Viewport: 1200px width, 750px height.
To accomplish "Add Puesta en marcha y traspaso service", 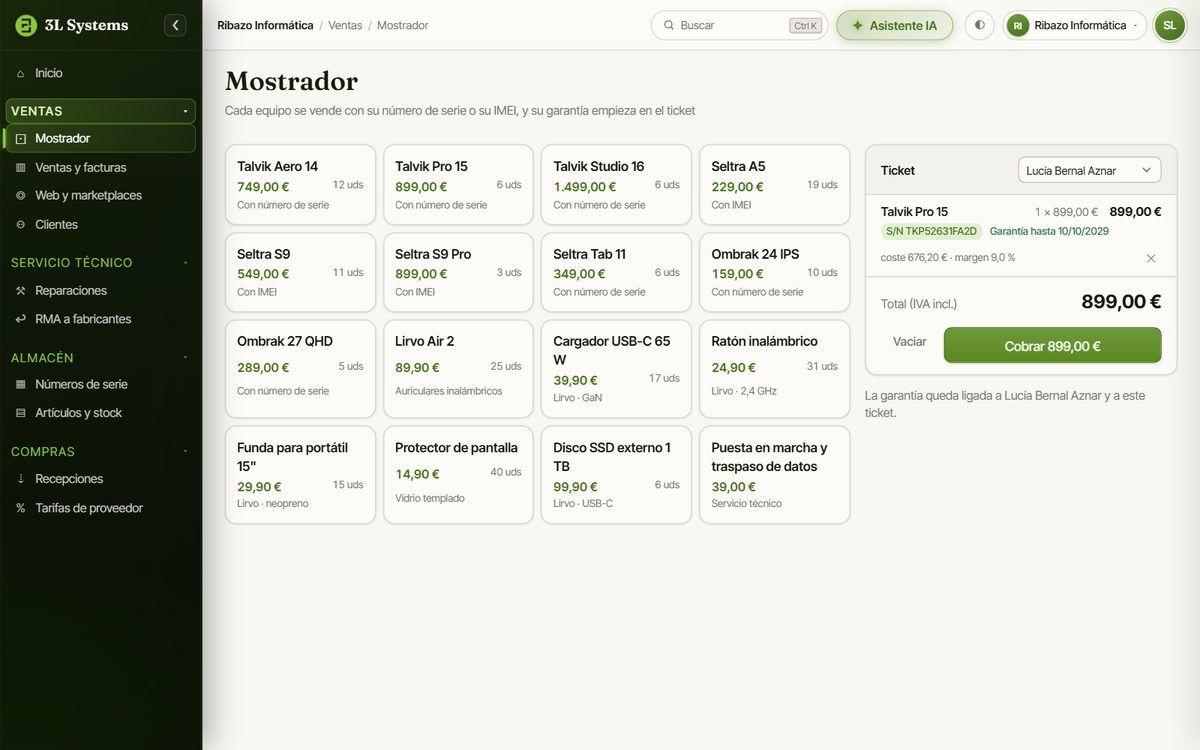I will [x=775, y=475].
